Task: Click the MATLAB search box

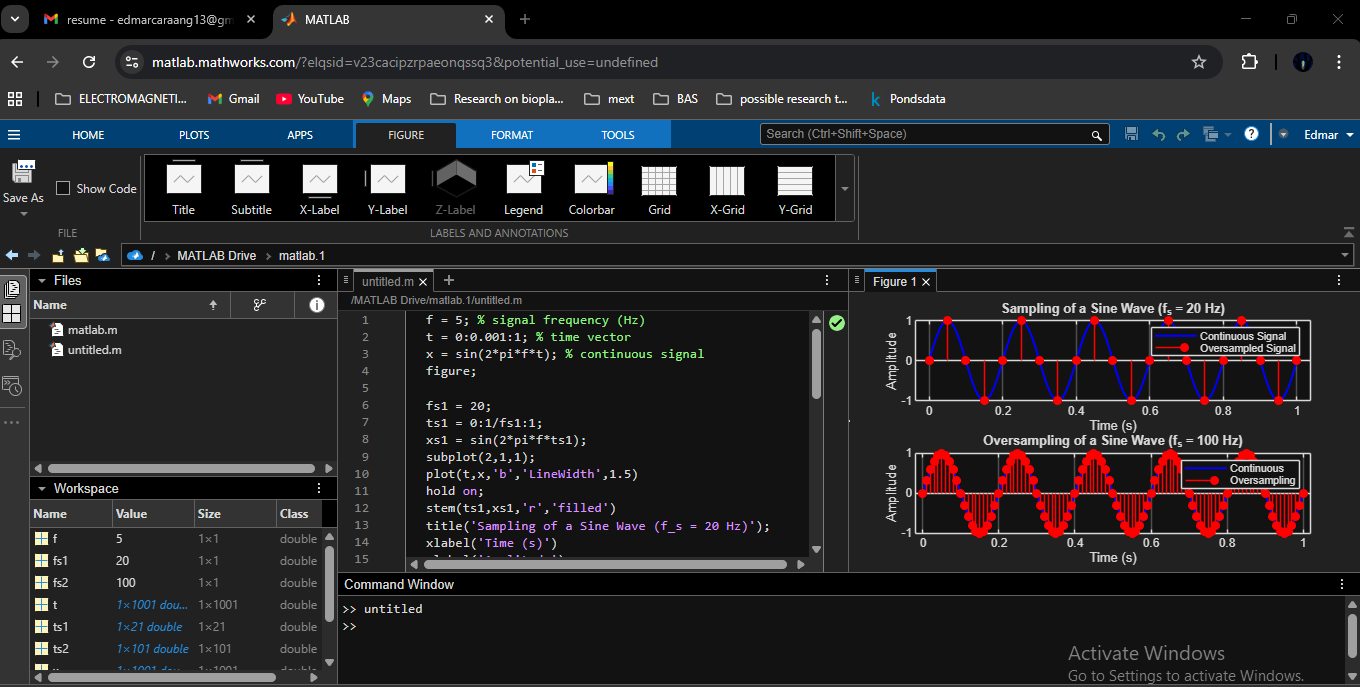Action: click(925, 134)
